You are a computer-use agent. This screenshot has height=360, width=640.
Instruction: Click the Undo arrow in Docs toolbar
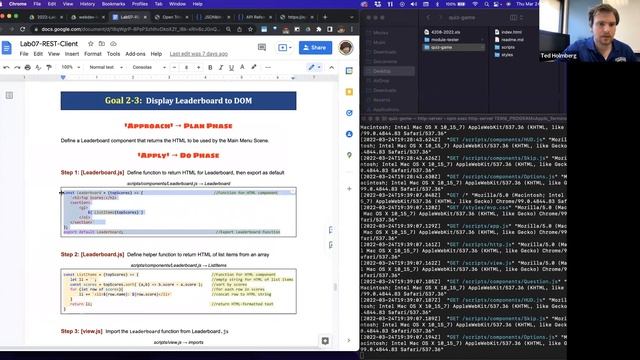pyautogui.click(x=7, y=67)
